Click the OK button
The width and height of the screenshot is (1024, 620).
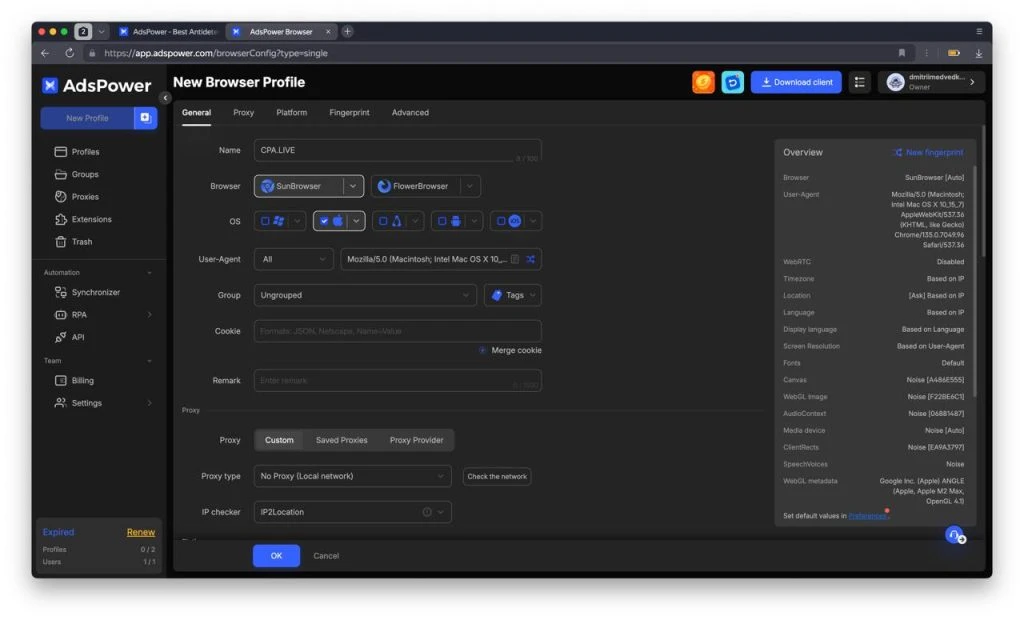pos(276,556)
